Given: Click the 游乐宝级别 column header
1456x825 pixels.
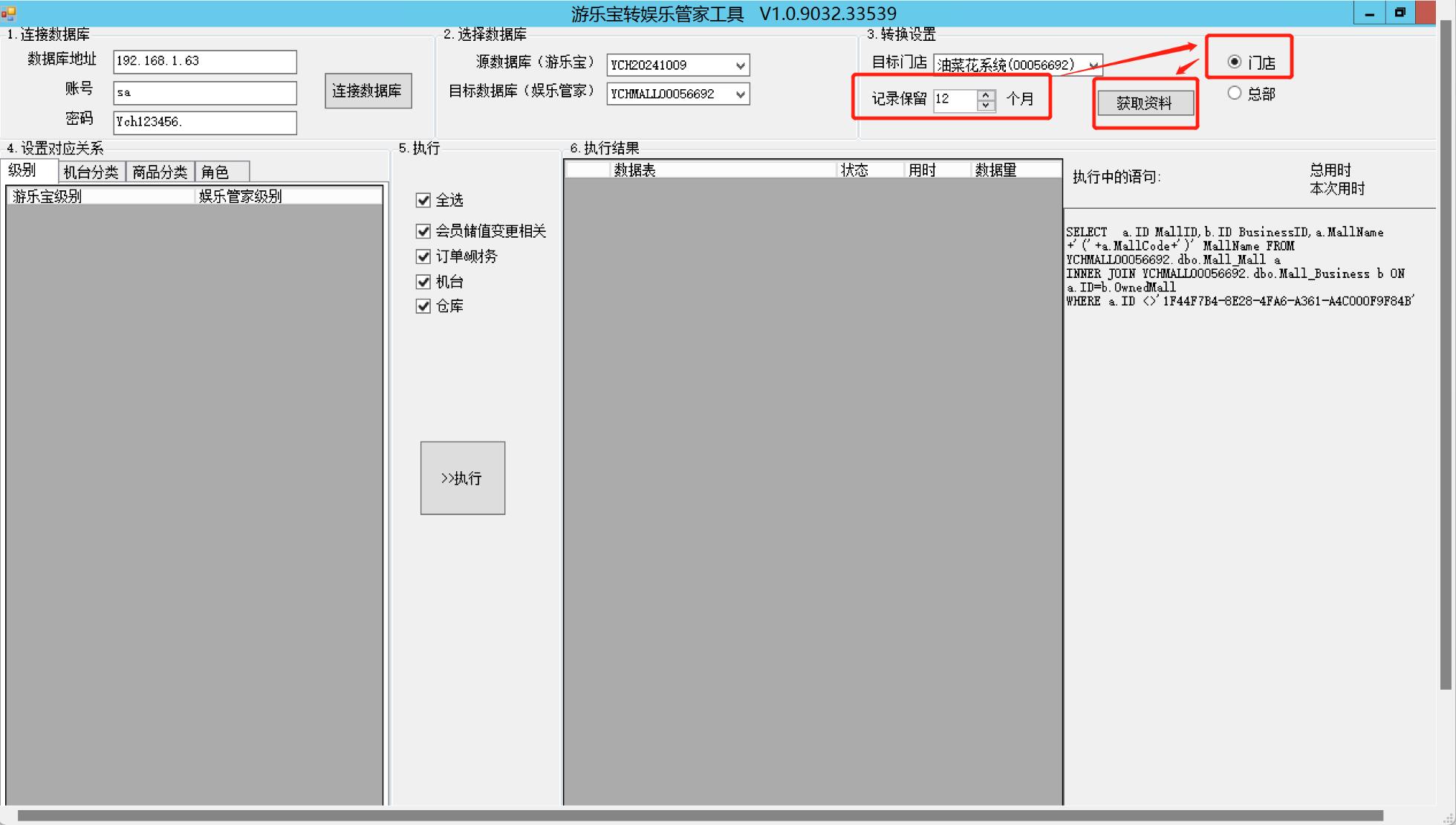Looking at the screenshot, I should tap(101, 196).
